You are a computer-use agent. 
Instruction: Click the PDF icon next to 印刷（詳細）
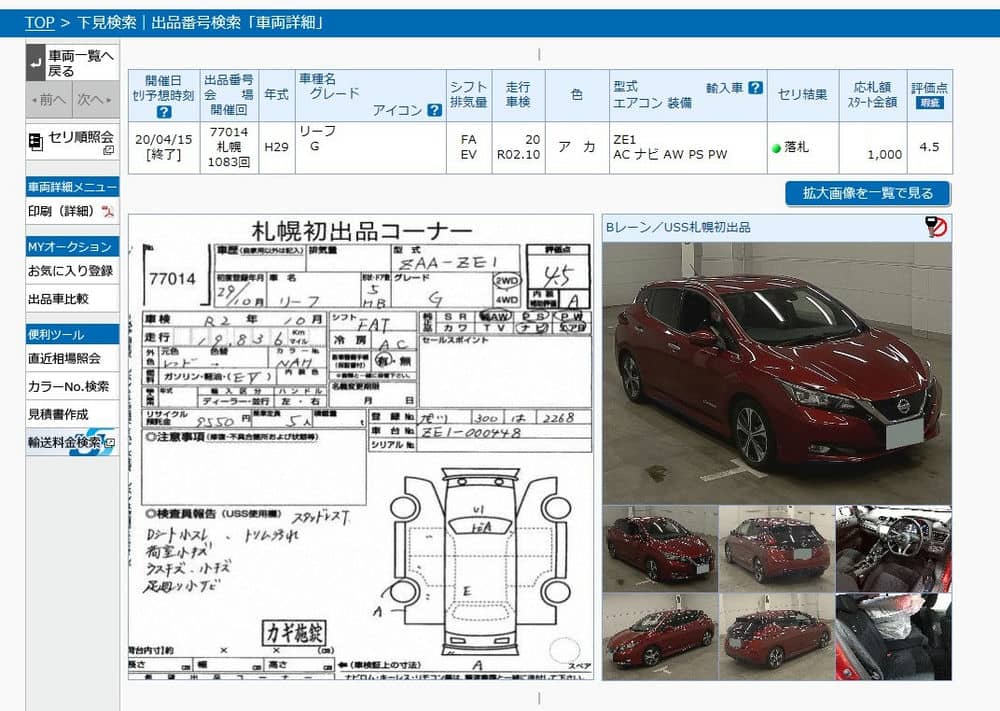pos(108,211)
